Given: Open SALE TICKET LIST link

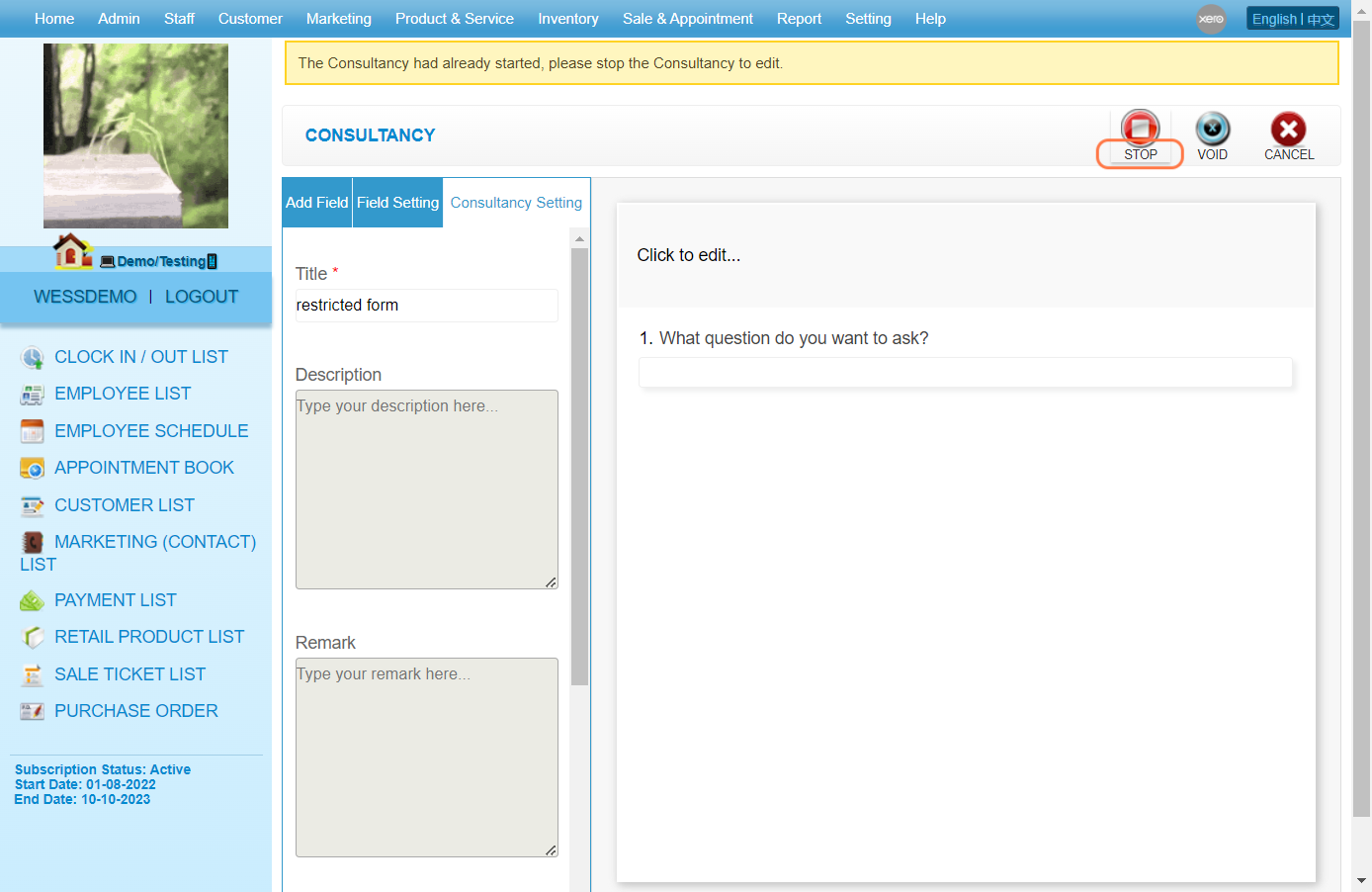Looking at the screenshot, I should click(130, 674).
